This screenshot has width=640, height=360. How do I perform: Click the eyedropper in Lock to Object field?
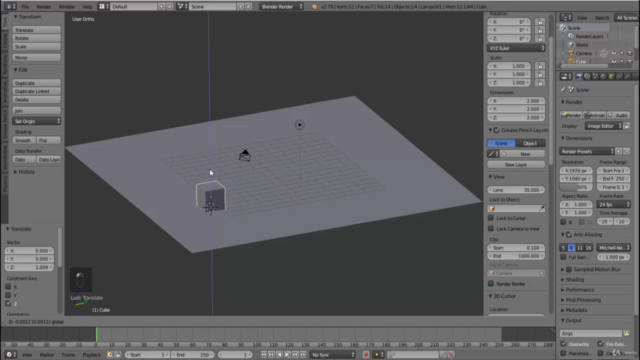(541, 209)
